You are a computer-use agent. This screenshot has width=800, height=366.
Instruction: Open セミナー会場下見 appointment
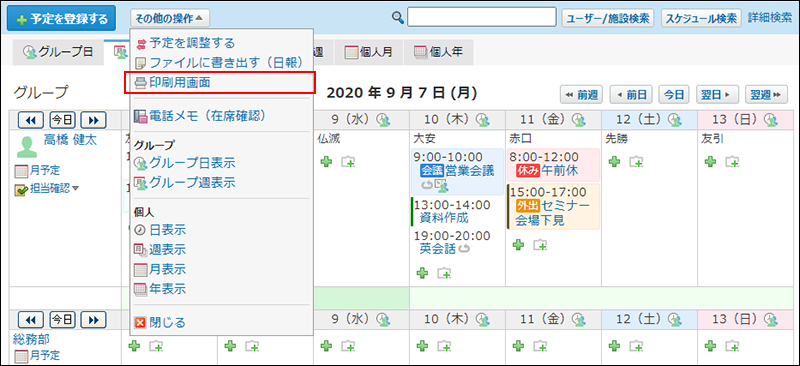[x=553, y=213]
